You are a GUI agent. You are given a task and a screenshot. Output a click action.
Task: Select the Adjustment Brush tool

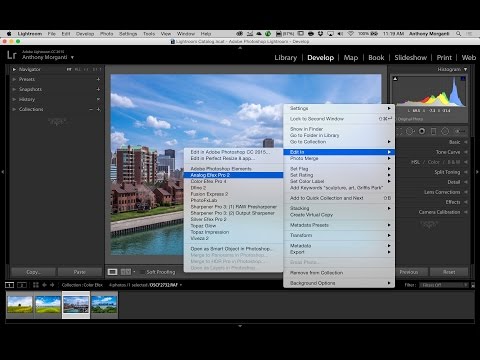coord(460,131)
